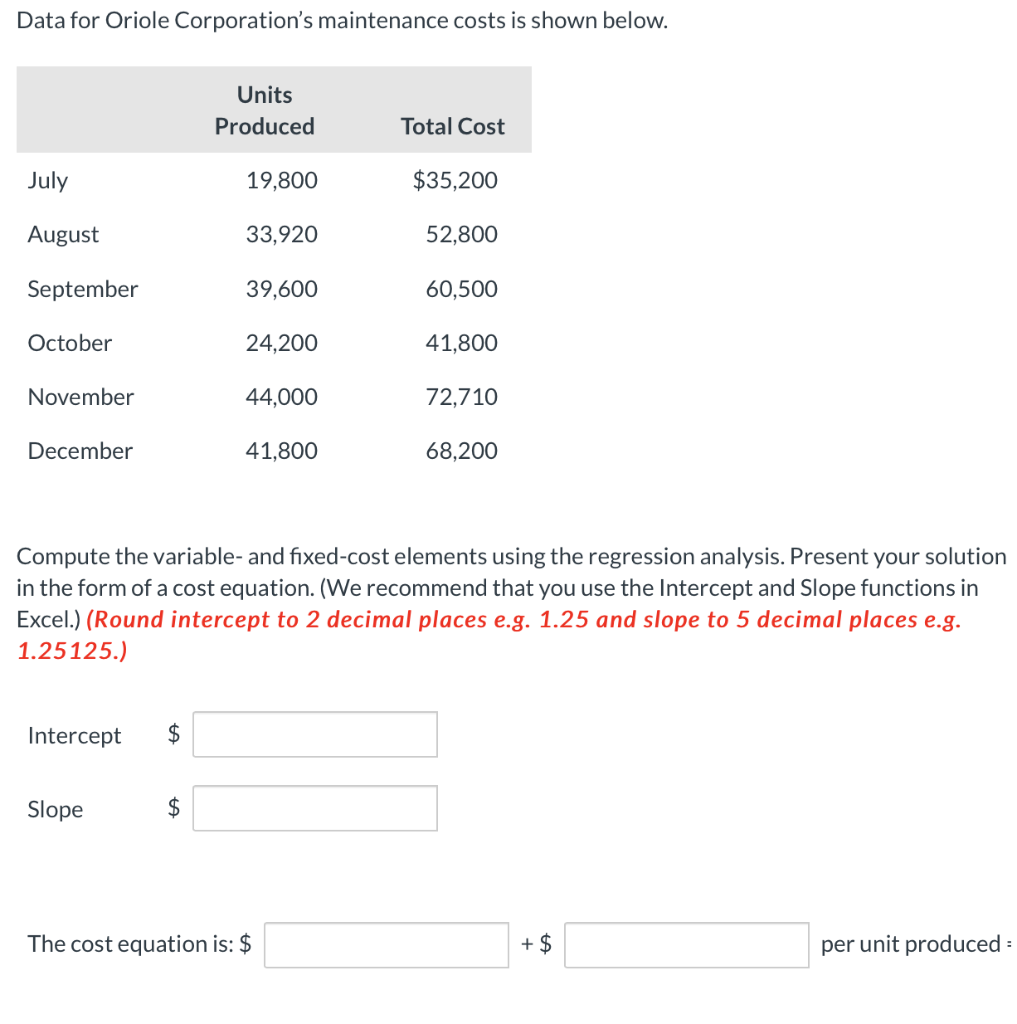The width and height of the screenshot is (1017, 1024).
Task: Select the Total Cost column header
Action: coord(452,126)
